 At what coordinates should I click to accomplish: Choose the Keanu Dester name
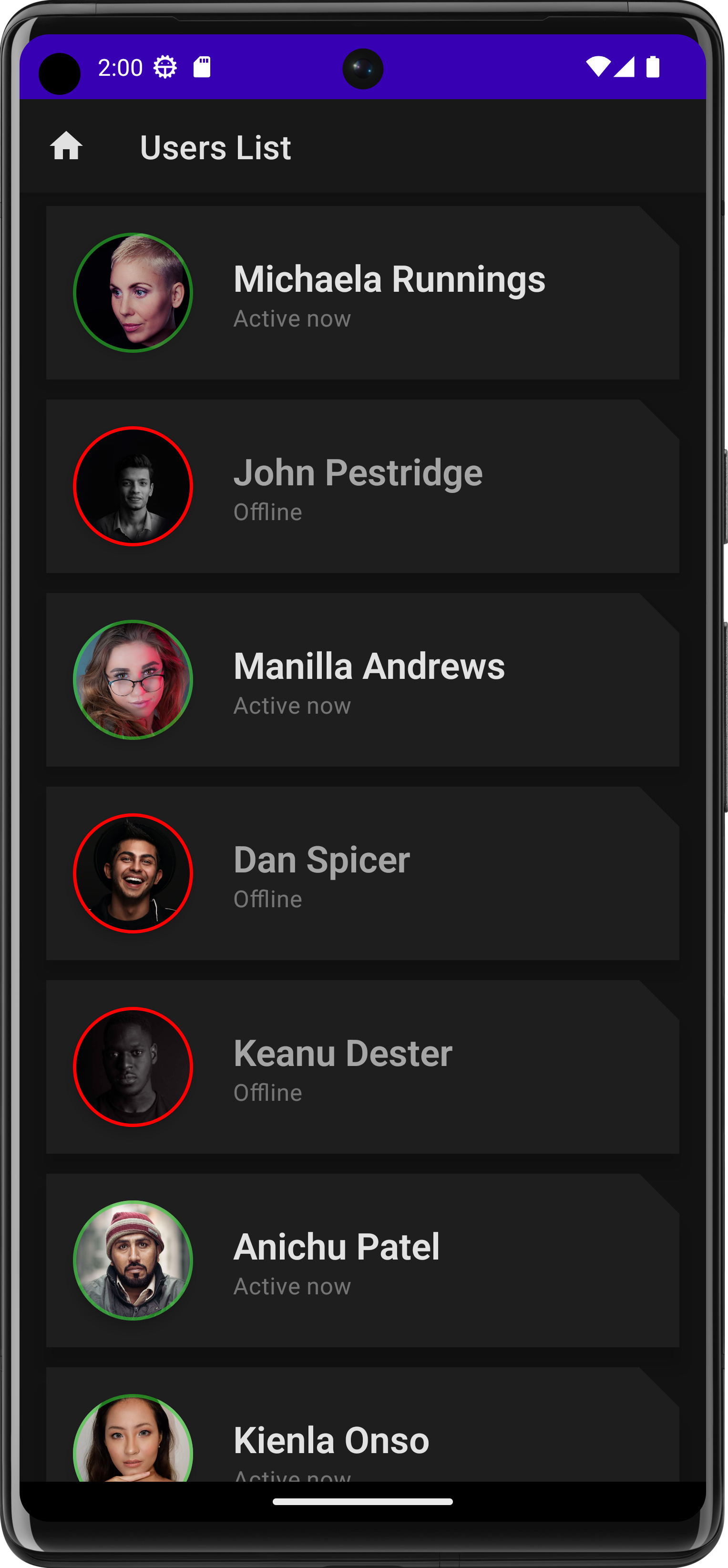[x=343, y=1054]
